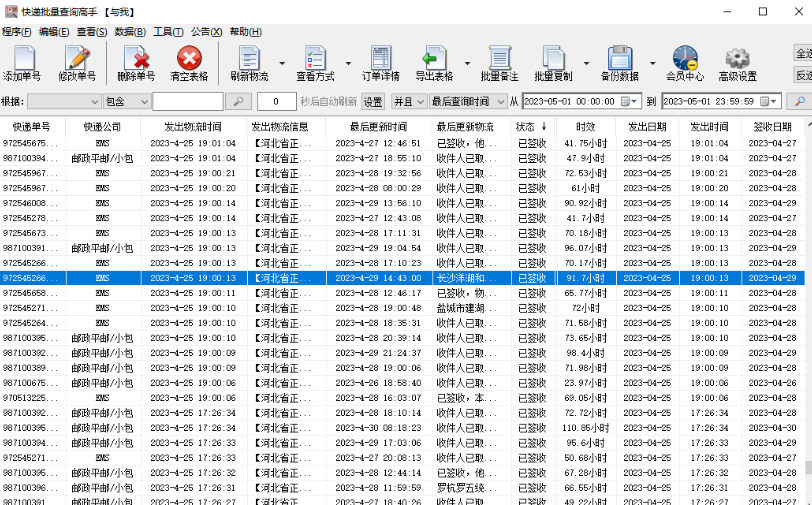This screenshot has height=505, width=812.
Task: Open the 包含 condition dropdown
Action: (x=126, y=102)
